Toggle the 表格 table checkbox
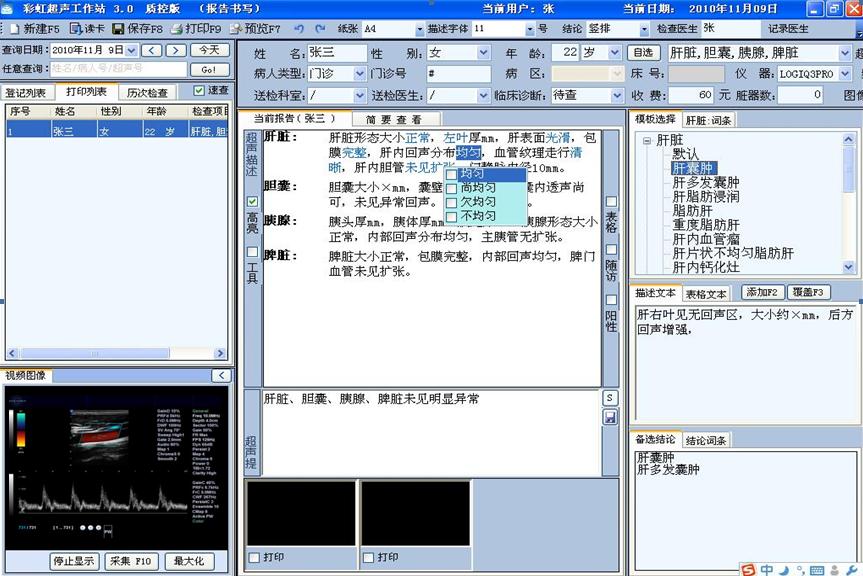This screenshot has height=576, width=863. pos(611,201)
